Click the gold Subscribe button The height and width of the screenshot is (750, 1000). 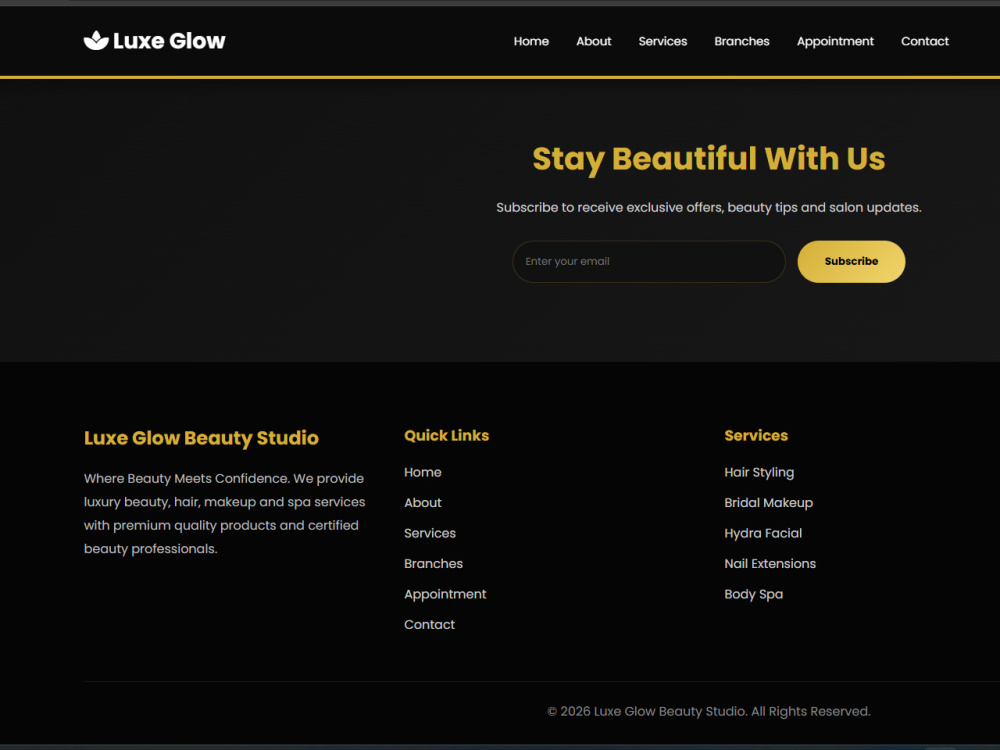[851, 261]
